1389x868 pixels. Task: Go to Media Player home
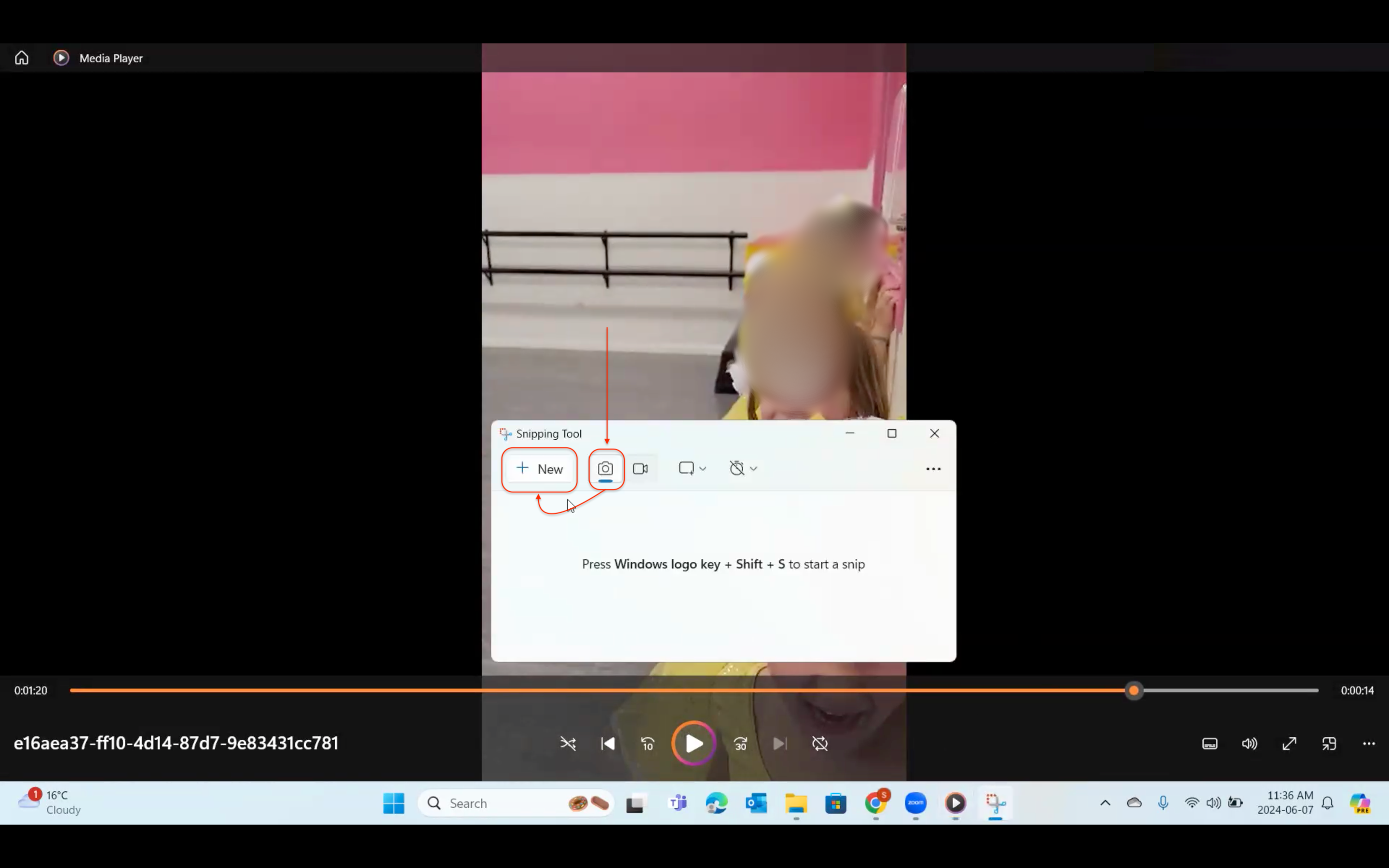pos(22,58)
